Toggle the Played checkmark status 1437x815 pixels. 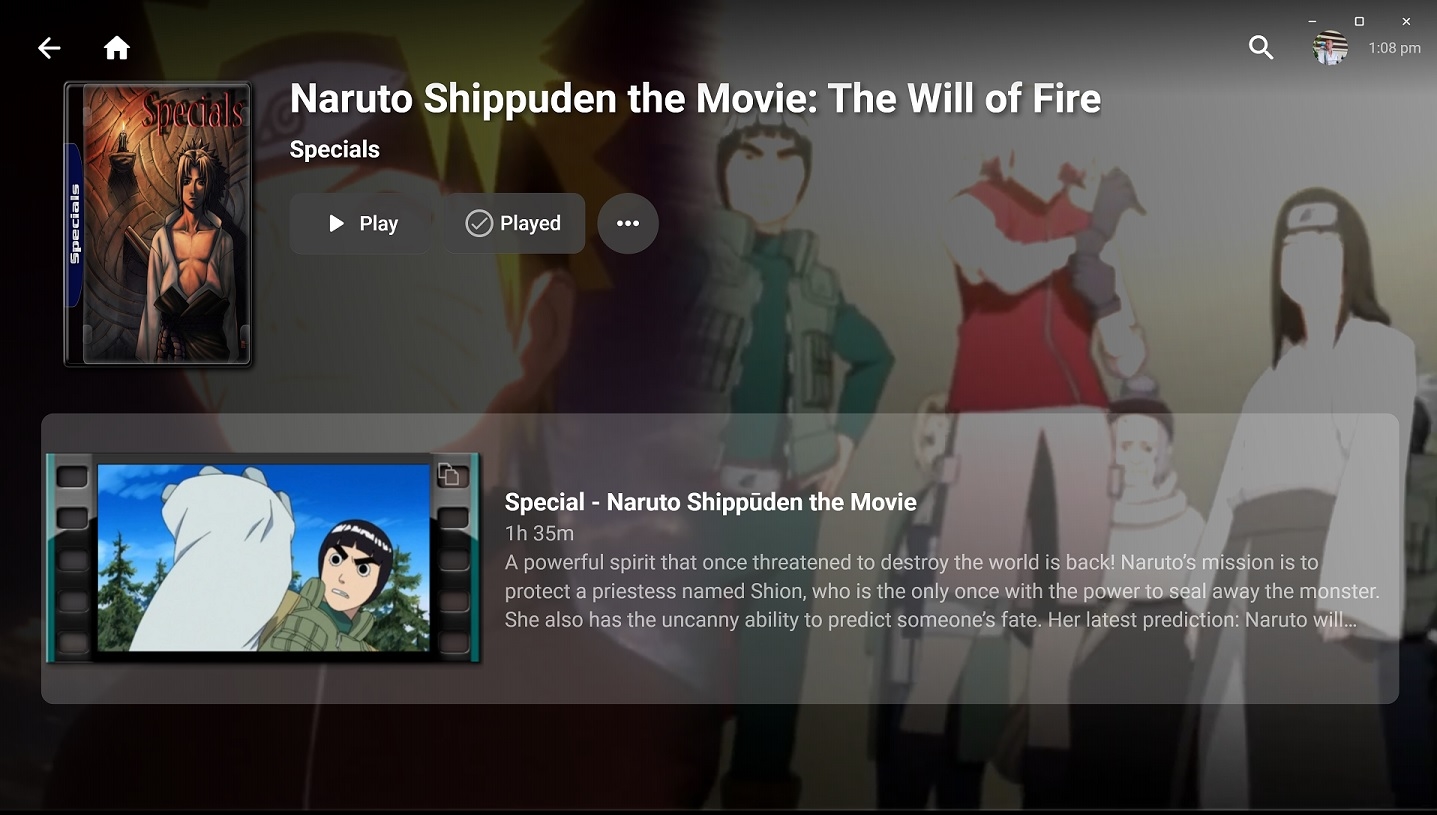tap(514, 223)
